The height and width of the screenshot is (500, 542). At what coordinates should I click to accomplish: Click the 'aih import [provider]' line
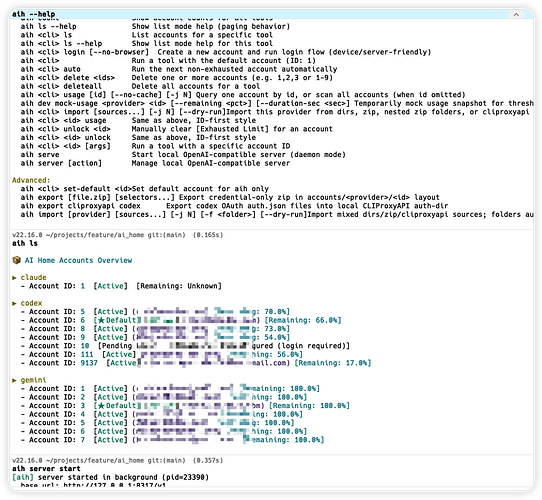tap(277, 214)
